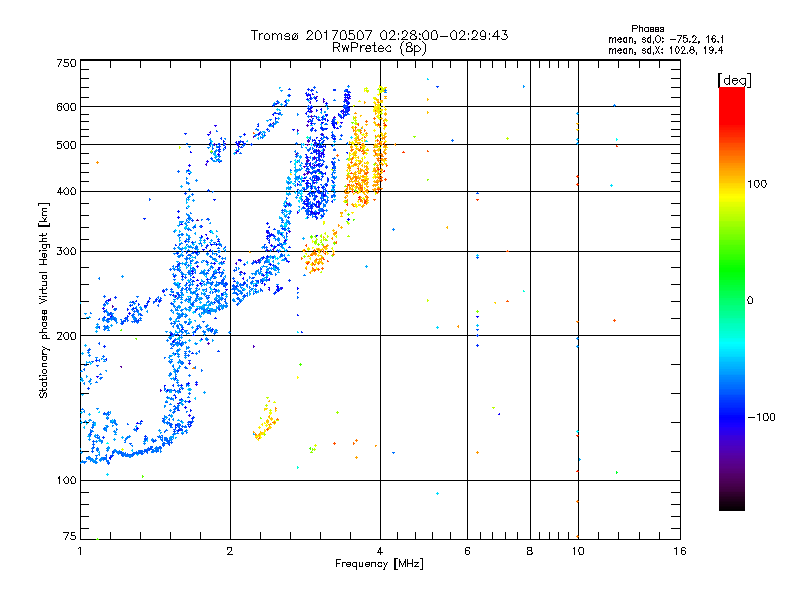
Task: Click the "Stationary phase Virtual Height [km]" axis title
Action: [44, 300]
